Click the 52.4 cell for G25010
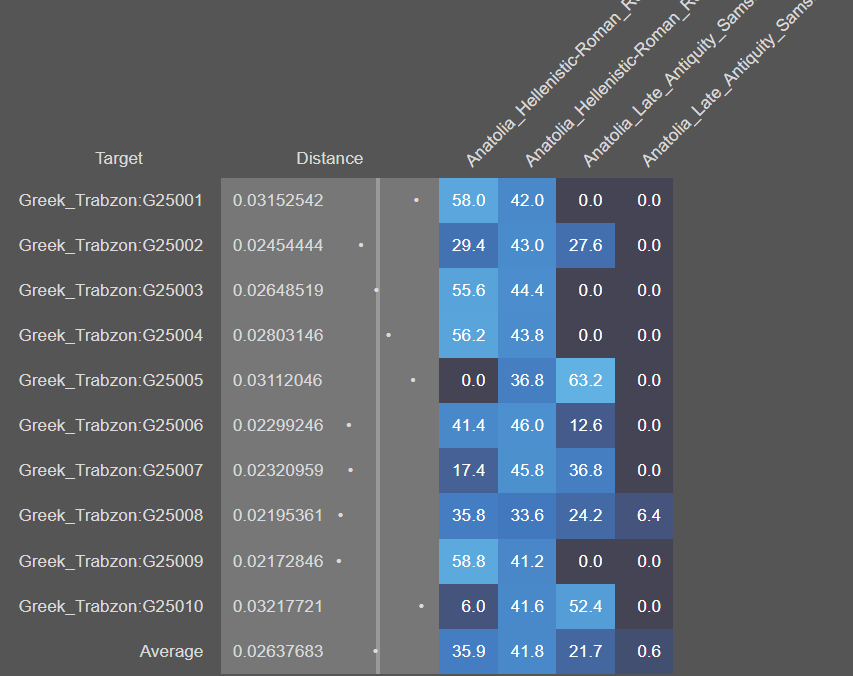The width and height of the screenshot is (853, 676). click(x=585, y=606)
